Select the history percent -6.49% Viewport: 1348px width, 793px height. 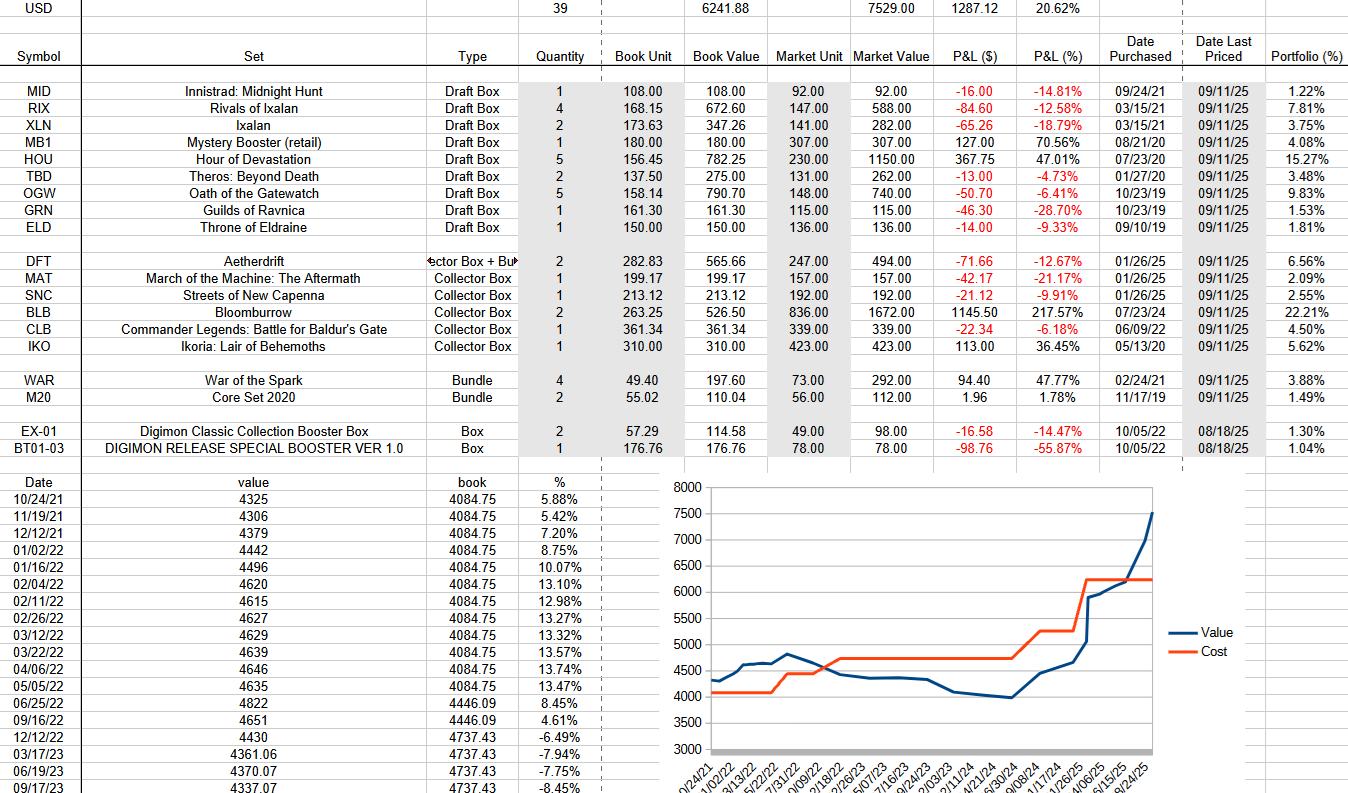click(x=560, y=737)
